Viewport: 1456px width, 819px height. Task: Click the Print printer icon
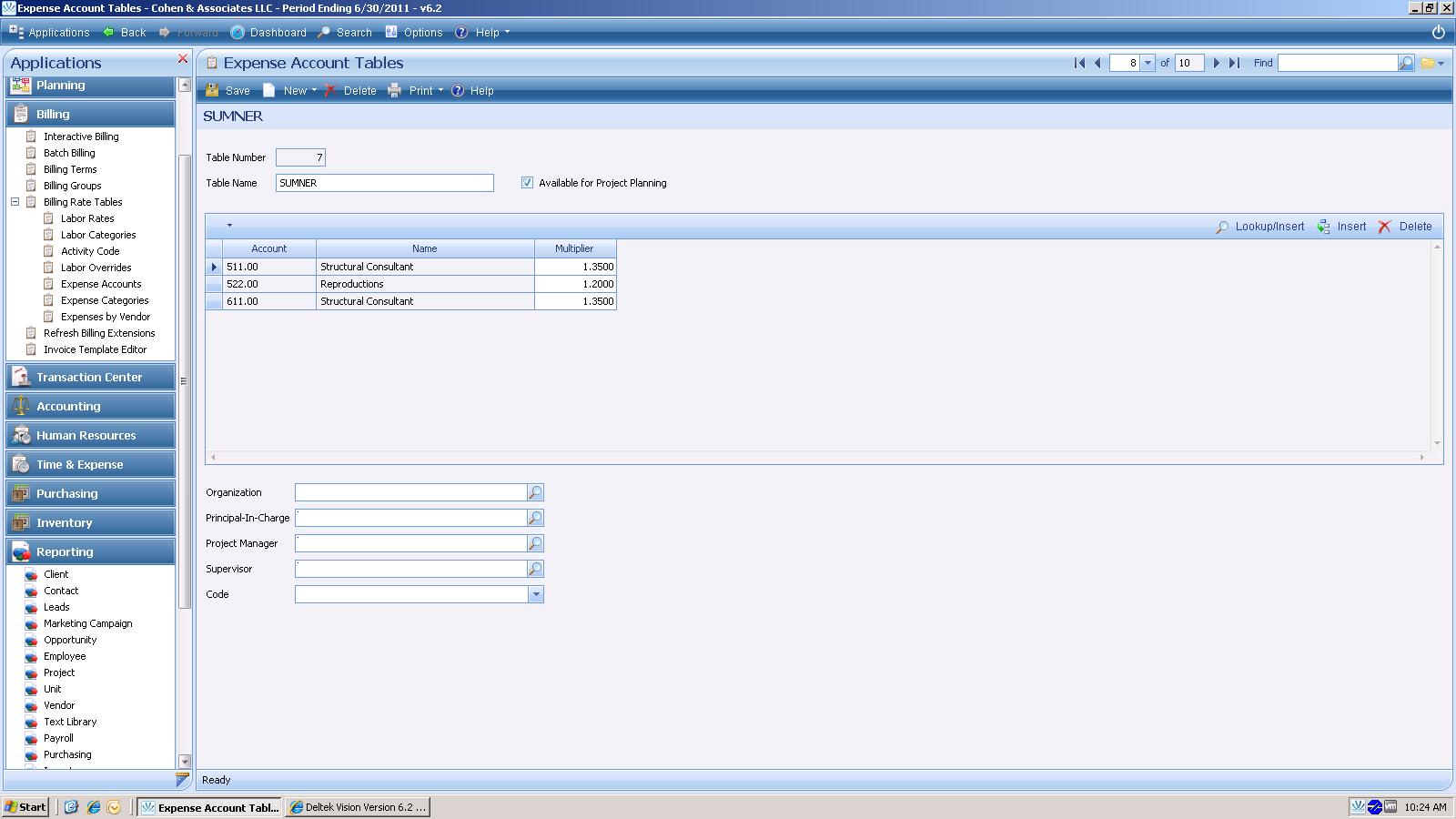point(394,90)
